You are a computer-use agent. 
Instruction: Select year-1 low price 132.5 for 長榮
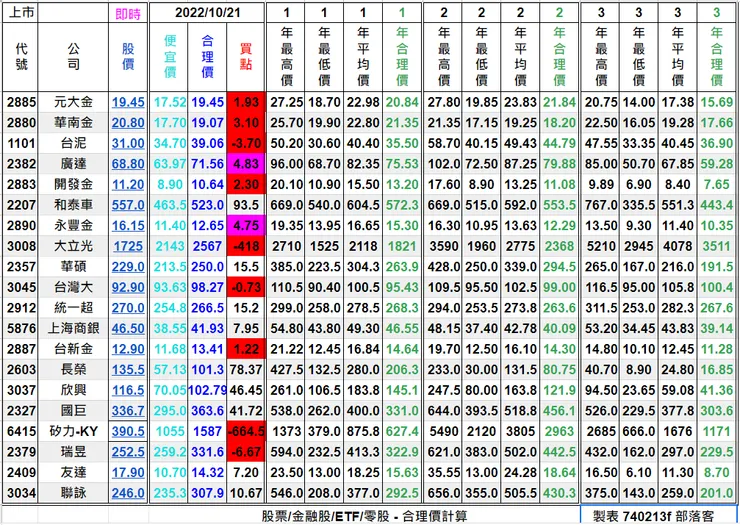coord(324,370)
